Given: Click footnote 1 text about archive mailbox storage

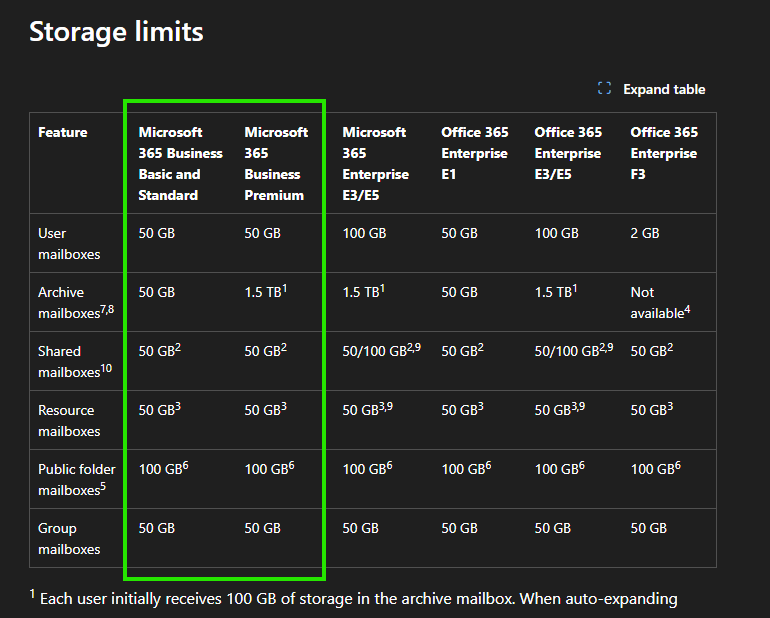Looking at the screenshot, I should (x=354, y=598).
